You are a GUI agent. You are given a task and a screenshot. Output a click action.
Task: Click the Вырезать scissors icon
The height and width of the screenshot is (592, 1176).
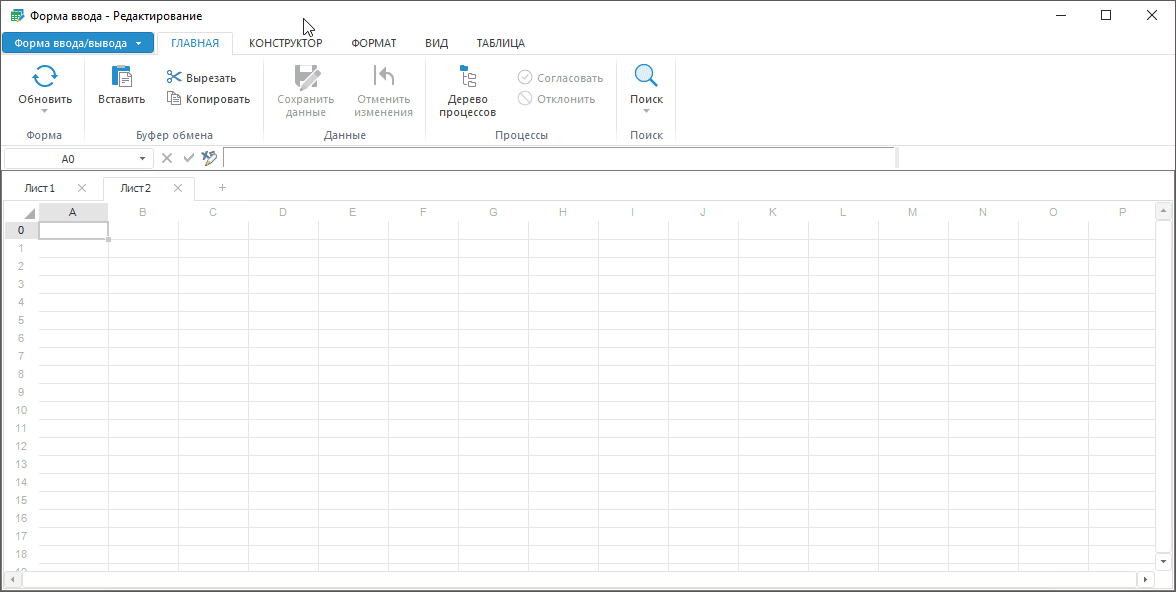[174, 77]
